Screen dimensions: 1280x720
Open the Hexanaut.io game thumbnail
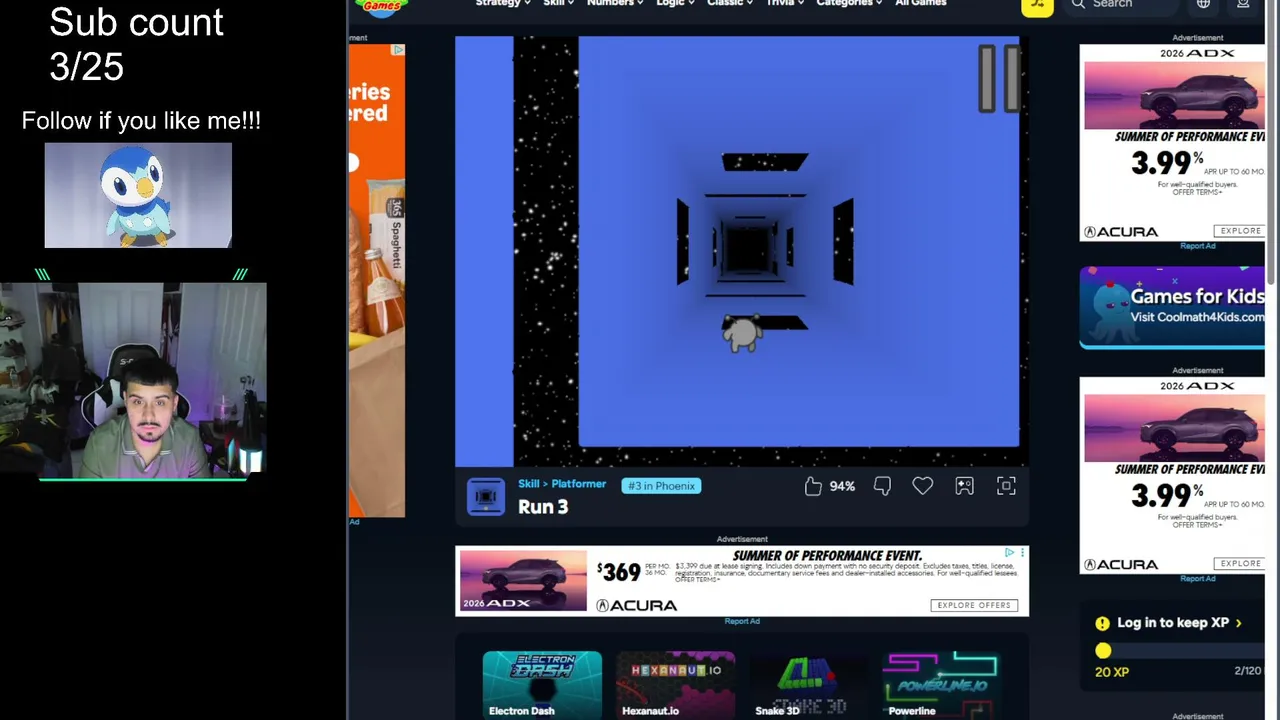tap(675, 685)
